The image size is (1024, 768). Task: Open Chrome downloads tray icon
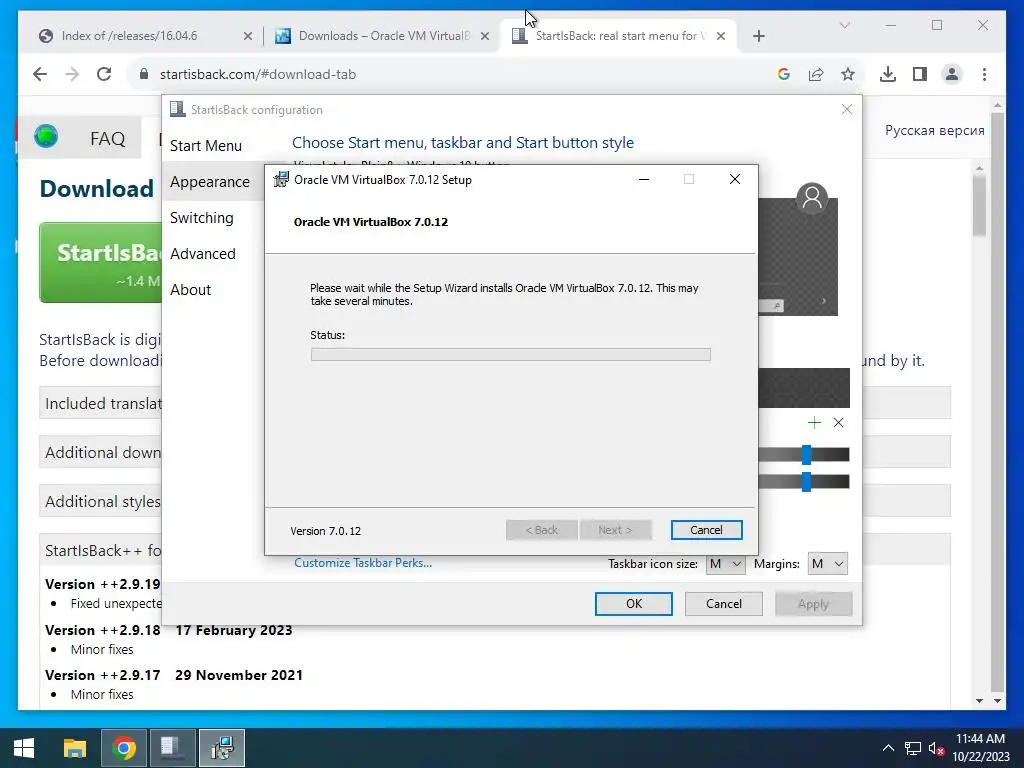(x=888, y=74)
